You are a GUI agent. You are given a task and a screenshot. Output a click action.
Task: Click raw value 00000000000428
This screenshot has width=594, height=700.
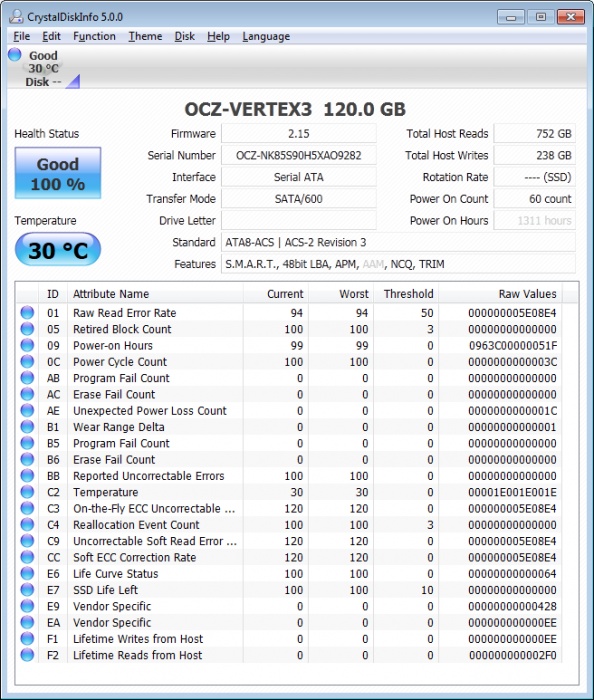512,606
